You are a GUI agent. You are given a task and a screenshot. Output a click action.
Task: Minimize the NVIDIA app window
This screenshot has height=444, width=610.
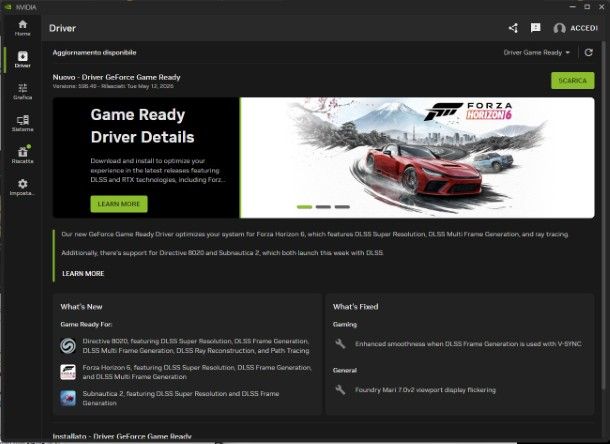coord(573,7)
